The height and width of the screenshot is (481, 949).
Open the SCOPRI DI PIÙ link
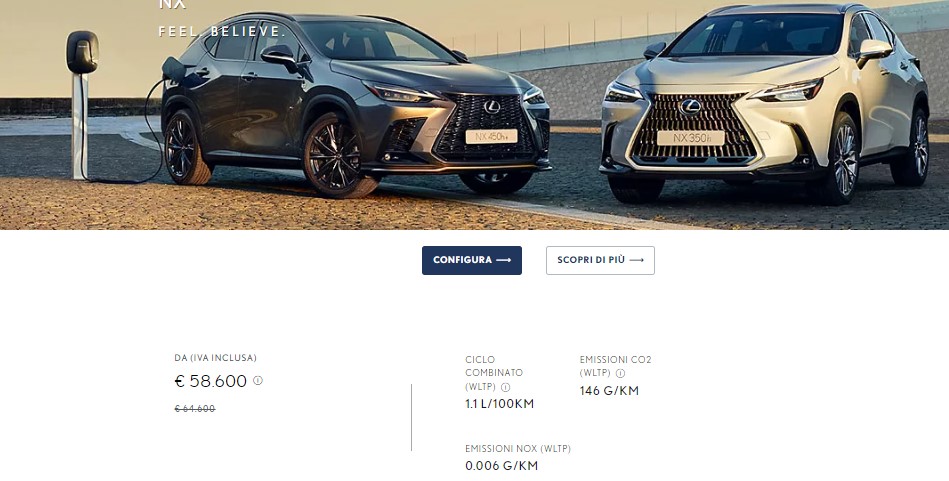[x=600, y=260]
